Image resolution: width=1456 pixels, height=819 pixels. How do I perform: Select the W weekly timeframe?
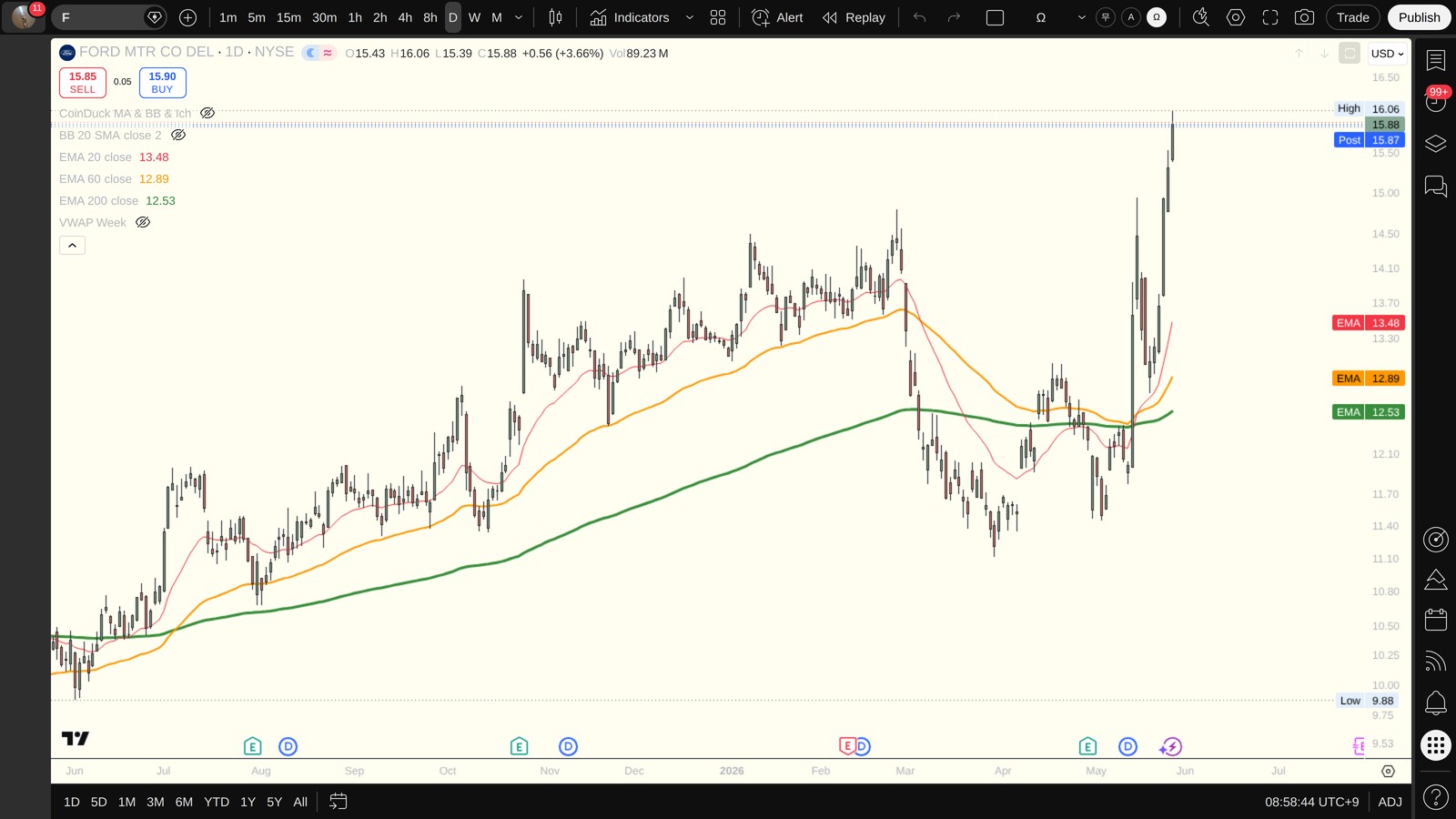pos(474,17)
